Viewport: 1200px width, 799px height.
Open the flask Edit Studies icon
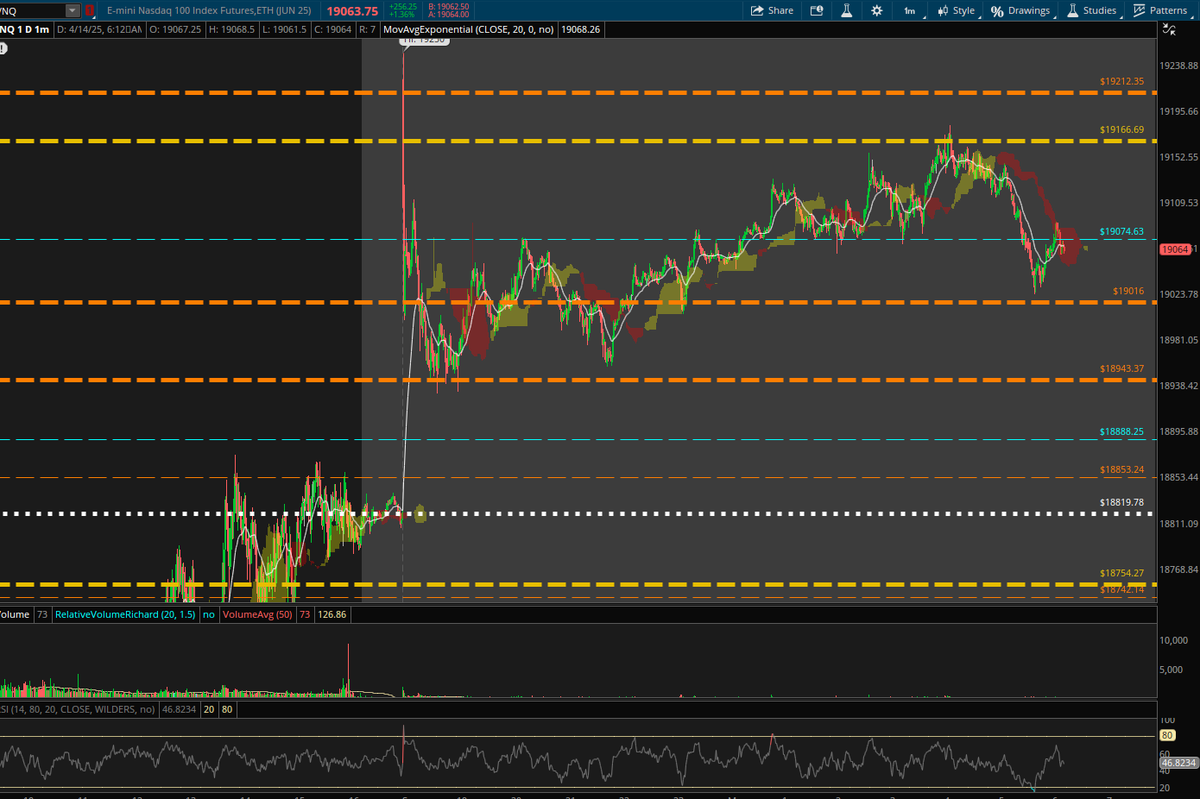coord(846,10)
